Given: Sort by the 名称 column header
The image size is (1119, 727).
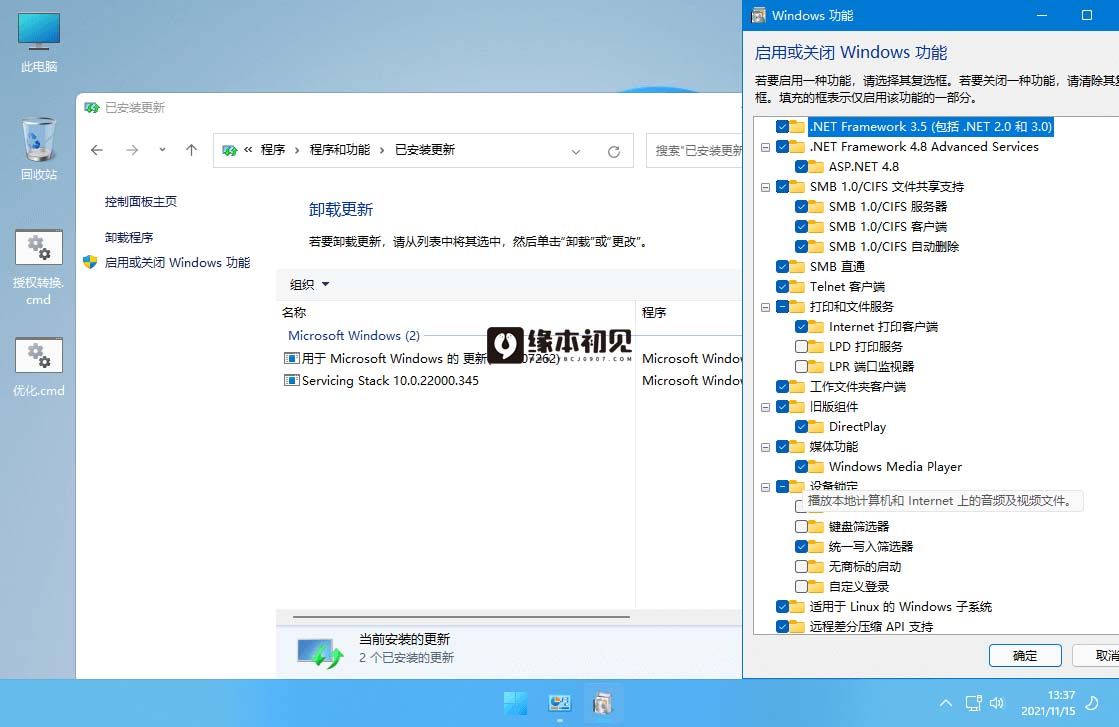Looking at the screenshot, I should (455, 312).
